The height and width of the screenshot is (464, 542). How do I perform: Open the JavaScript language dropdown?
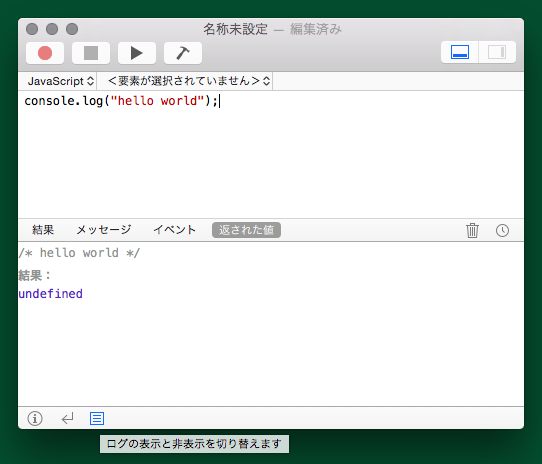[x=61, y=81]
